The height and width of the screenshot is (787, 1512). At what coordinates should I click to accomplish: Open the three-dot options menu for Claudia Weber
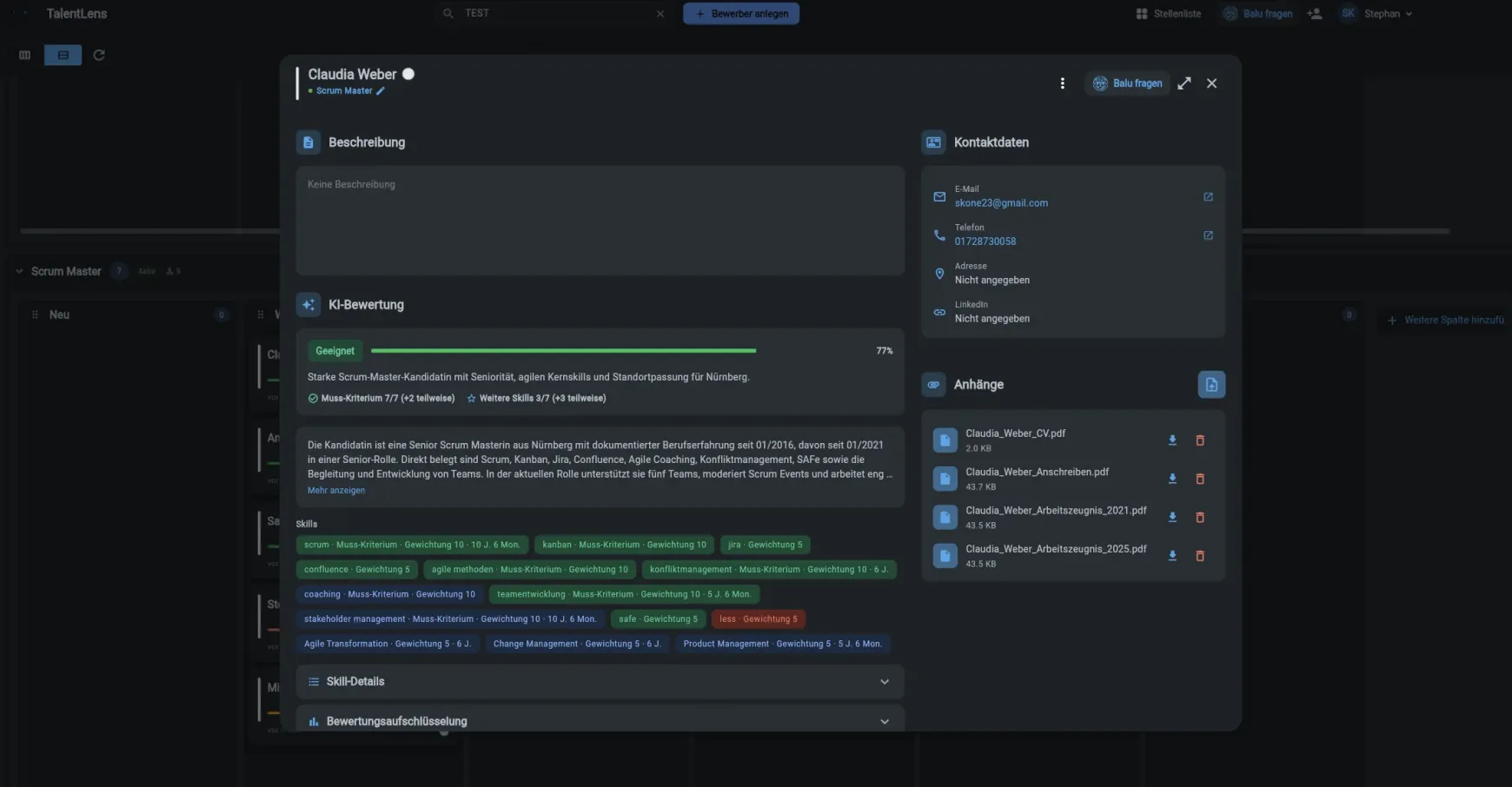pos(1062,83)
